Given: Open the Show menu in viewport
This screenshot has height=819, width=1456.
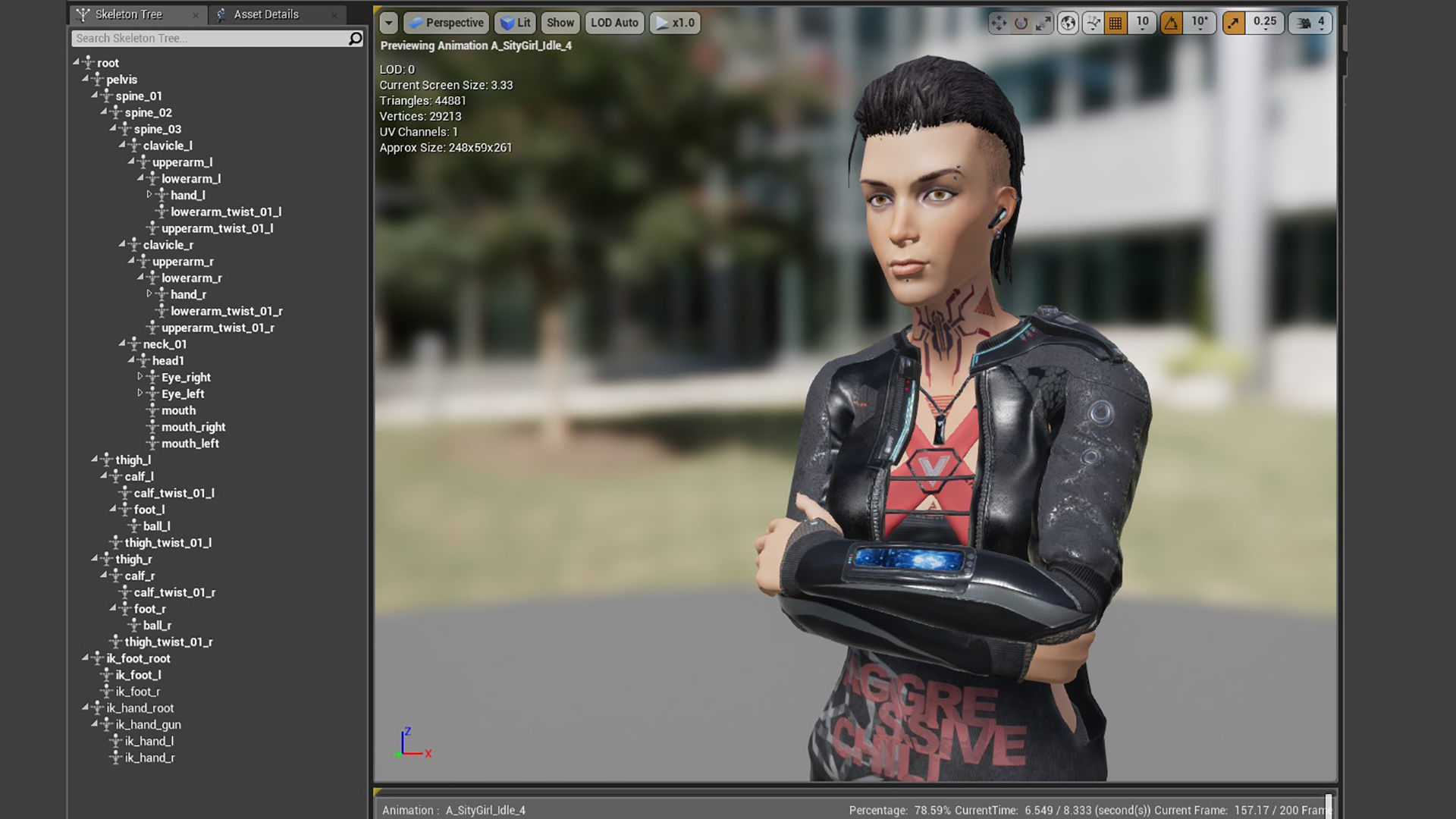Looking at the screenshot, I should click(x=560, y=23).
